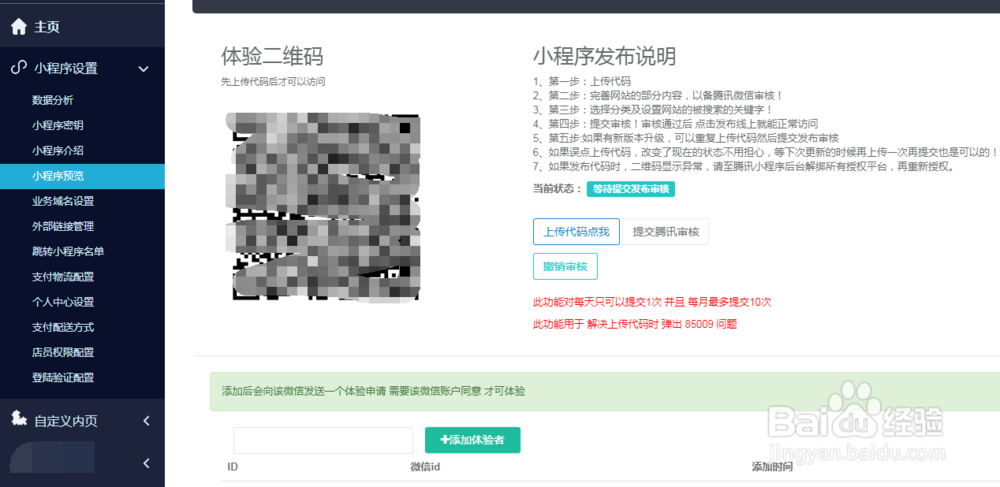Expand the blurred bottom sidebar item chevron
1000x487 pixels.
pos(146,463)
